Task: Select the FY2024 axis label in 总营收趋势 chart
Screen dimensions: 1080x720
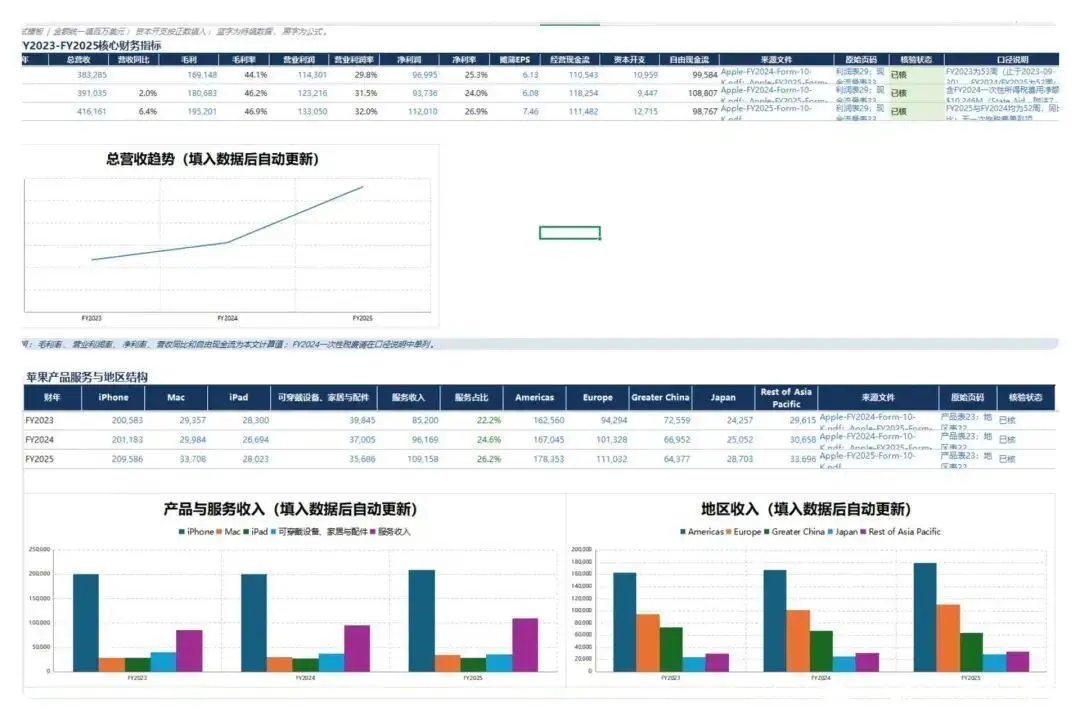Action: click(x=227, y=318)
